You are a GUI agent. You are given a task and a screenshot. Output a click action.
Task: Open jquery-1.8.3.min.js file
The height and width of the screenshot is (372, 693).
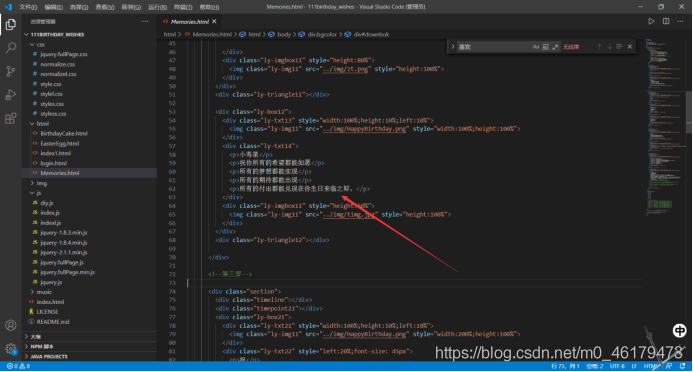(x=64, y=232)
